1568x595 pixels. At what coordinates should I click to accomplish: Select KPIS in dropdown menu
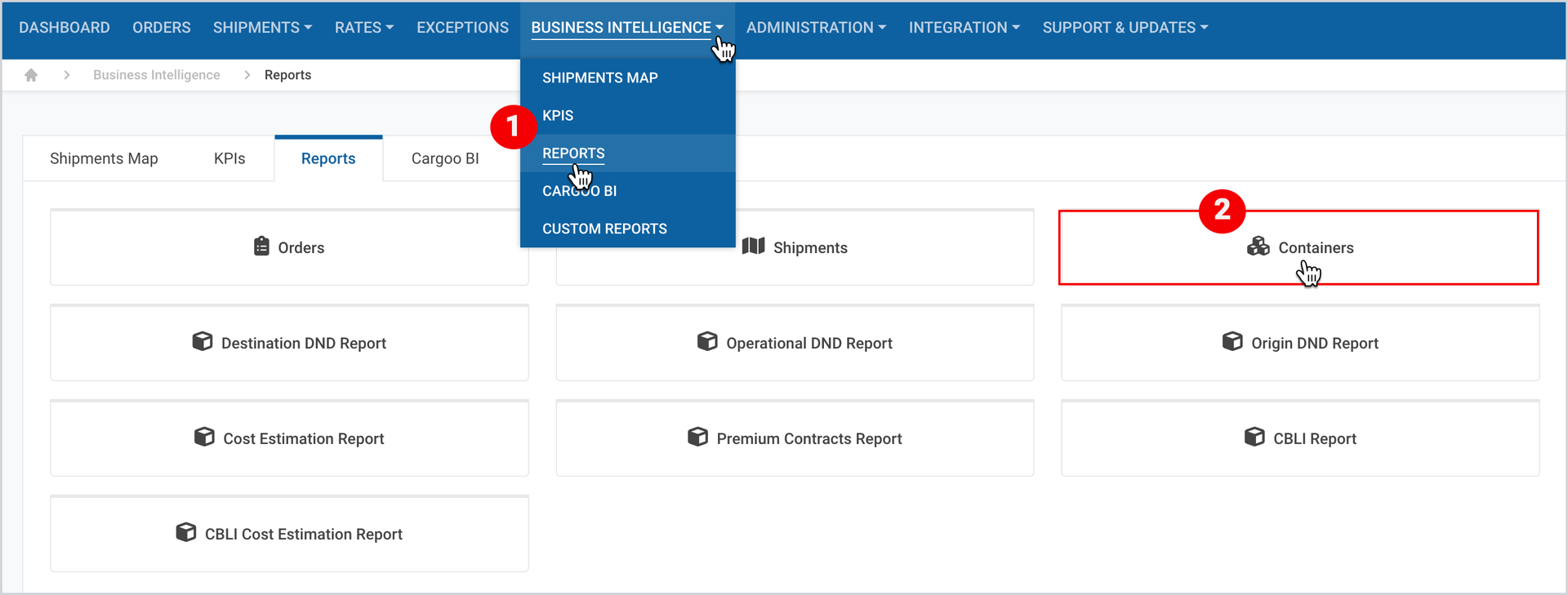[x=627, y=115]
